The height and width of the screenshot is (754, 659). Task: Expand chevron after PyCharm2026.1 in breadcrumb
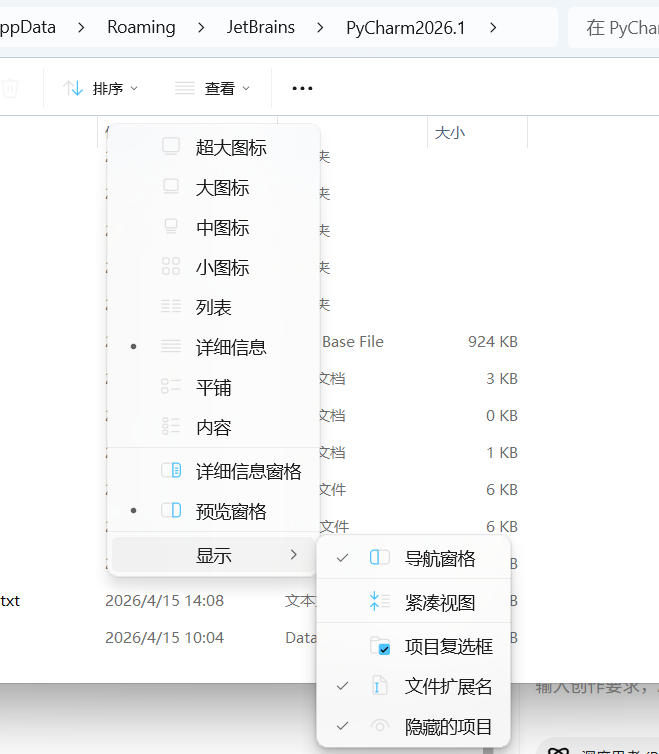[x=493, y=27]
